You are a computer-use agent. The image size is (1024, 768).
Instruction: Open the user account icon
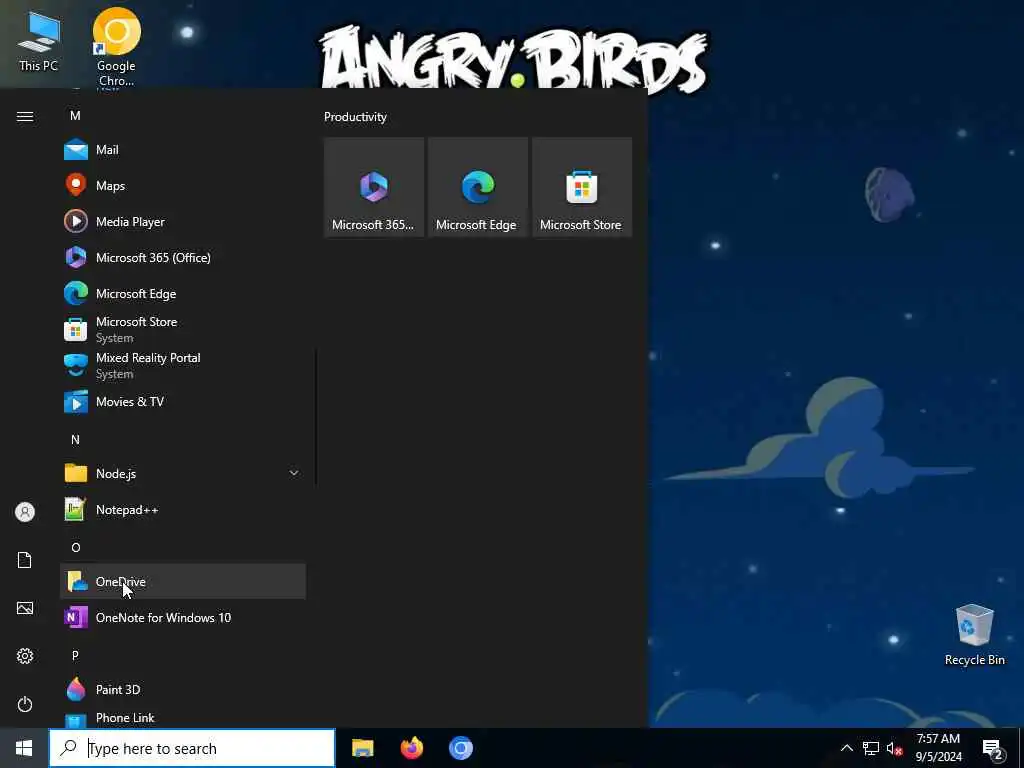tap(25, 512)
